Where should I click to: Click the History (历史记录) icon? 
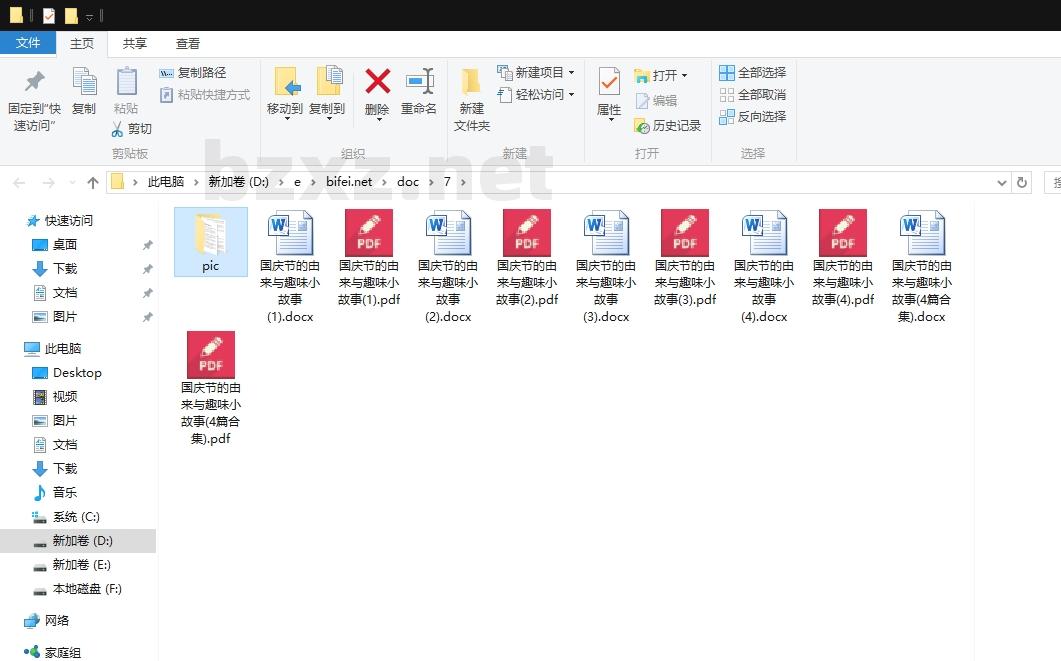coord(642,126)
